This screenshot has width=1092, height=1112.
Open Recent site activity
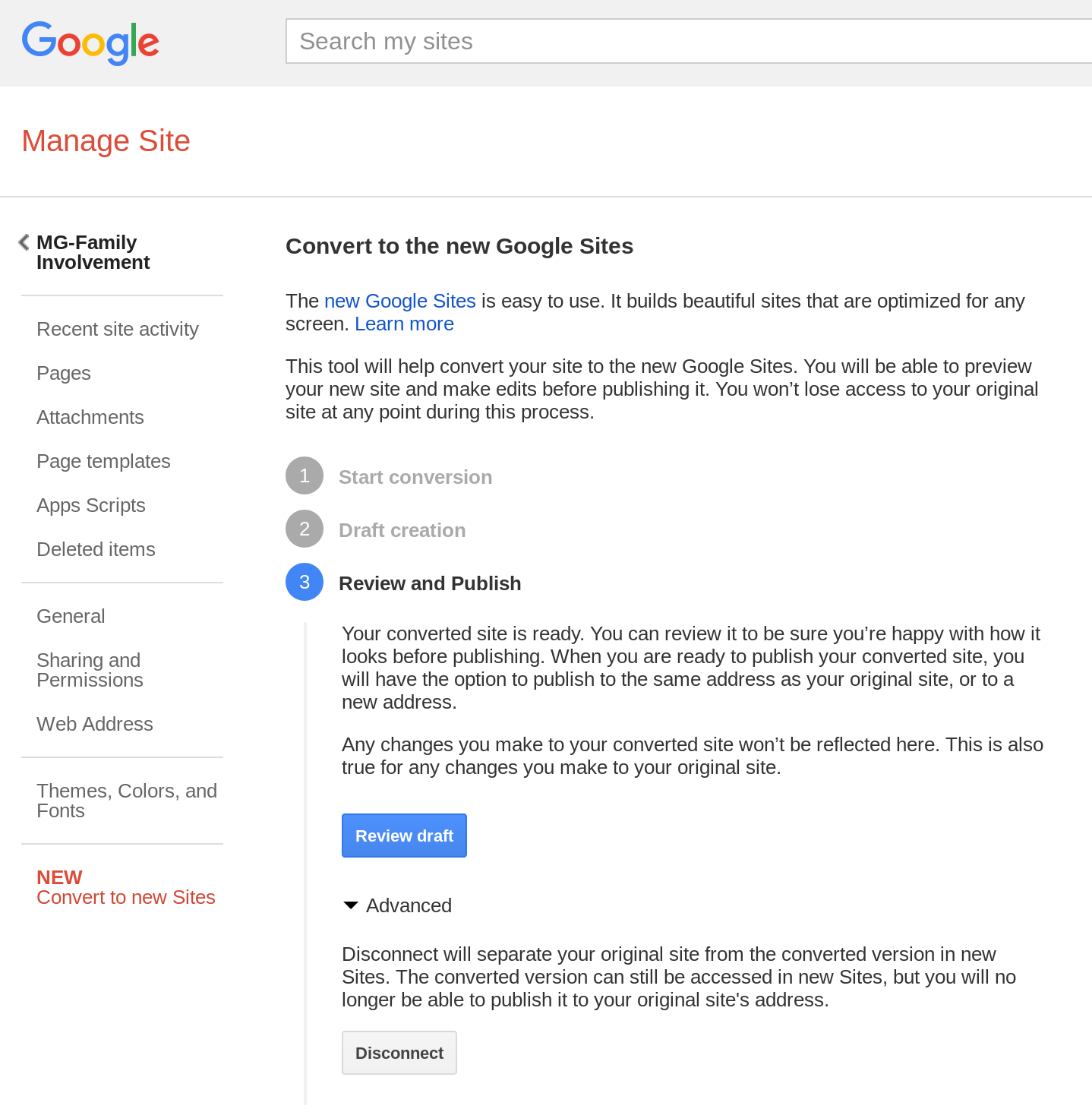click(118, 330)
